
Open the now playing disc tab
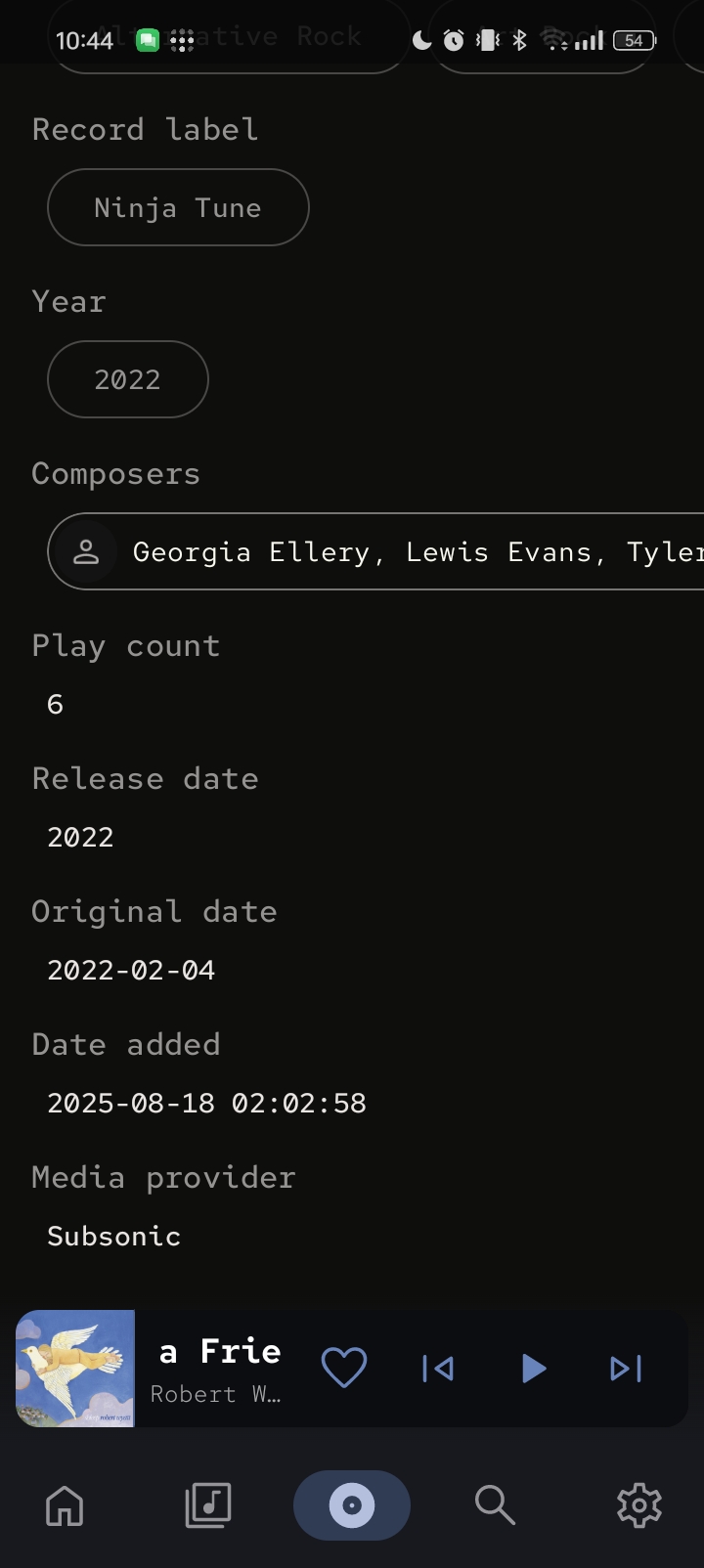[x=352, y=1505]
